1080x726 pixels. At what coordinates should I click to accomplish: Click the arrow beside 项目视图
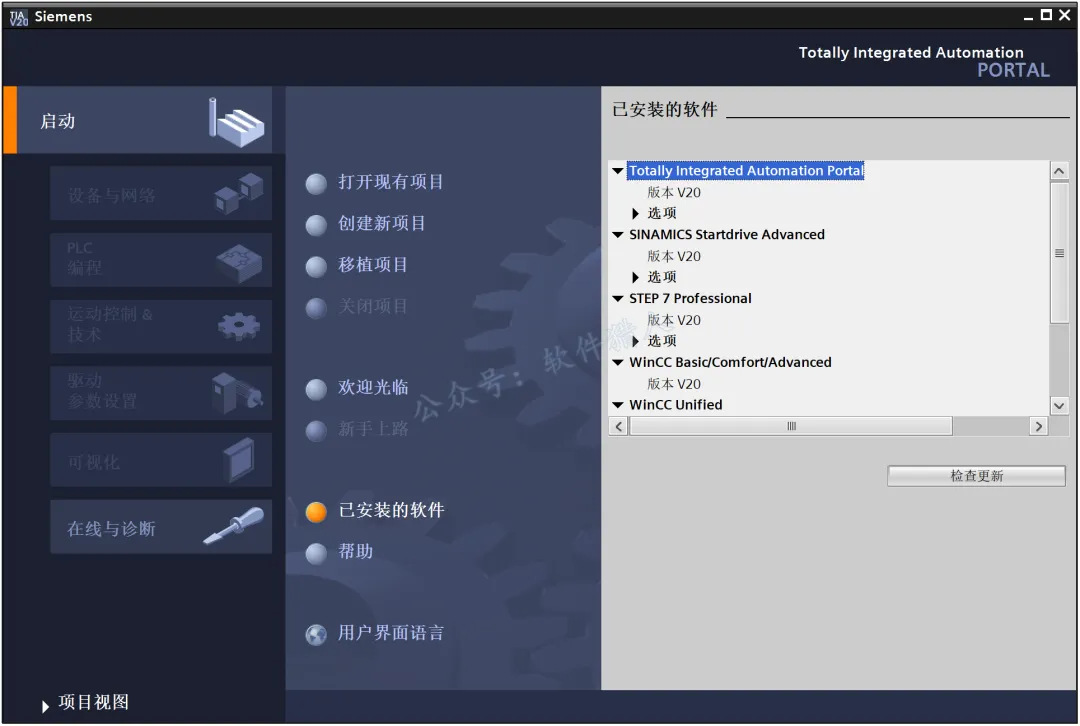coord(45,707)
